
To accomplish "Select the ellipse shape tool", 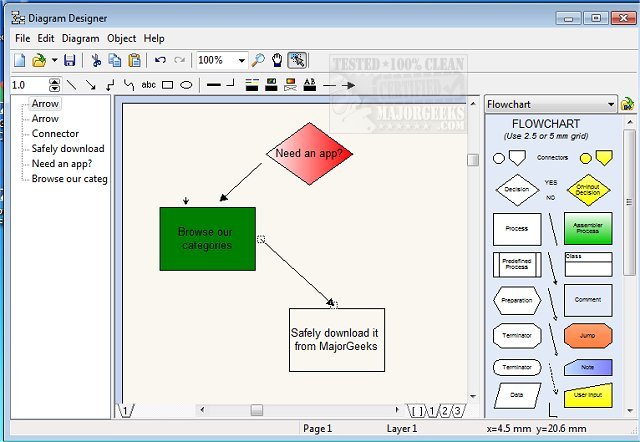I will [186, 85].
